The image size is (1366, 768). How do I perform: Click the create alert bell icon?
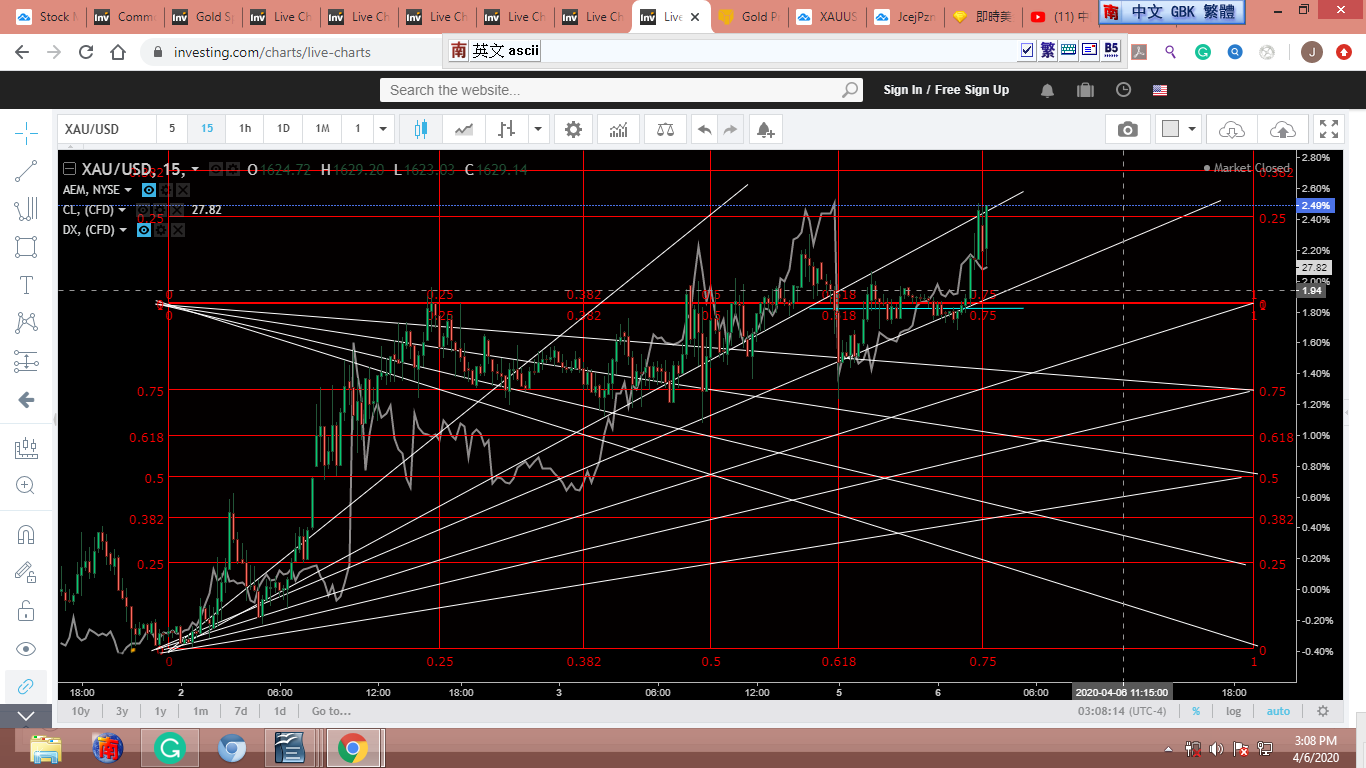tap(764, 129)
